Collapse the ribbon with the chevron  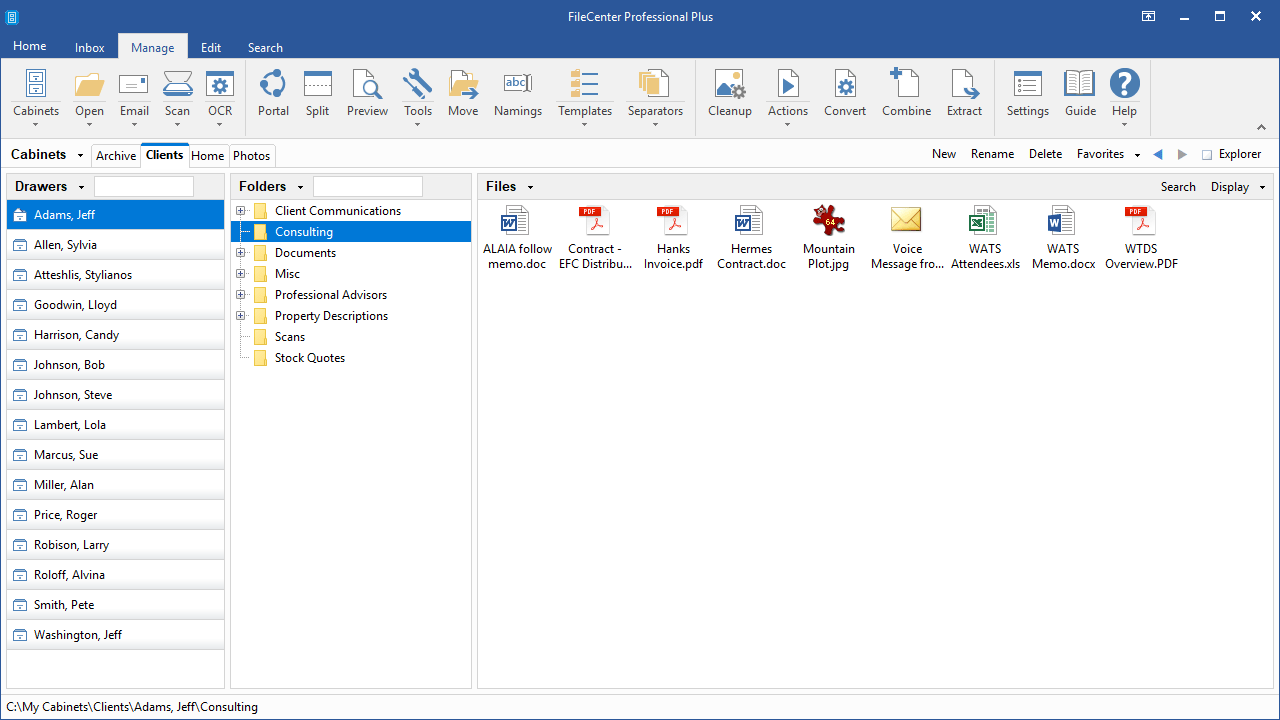1261,127
